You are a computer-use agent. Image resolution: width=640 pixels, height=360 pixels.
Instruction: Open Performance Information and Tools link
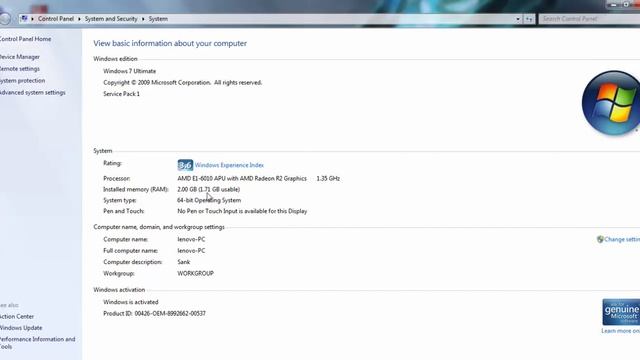click(x=38, y=343)
